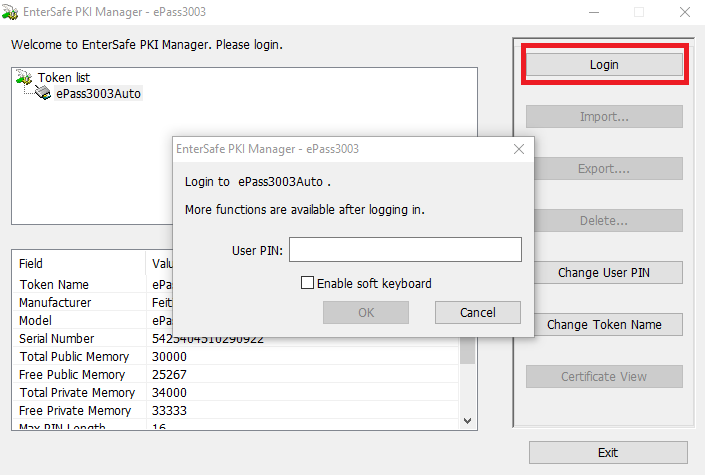Select the ePass3003Auto token entry
Image resolution: width=705 pixels, height=475 pixels.
[x=98, y=94]
